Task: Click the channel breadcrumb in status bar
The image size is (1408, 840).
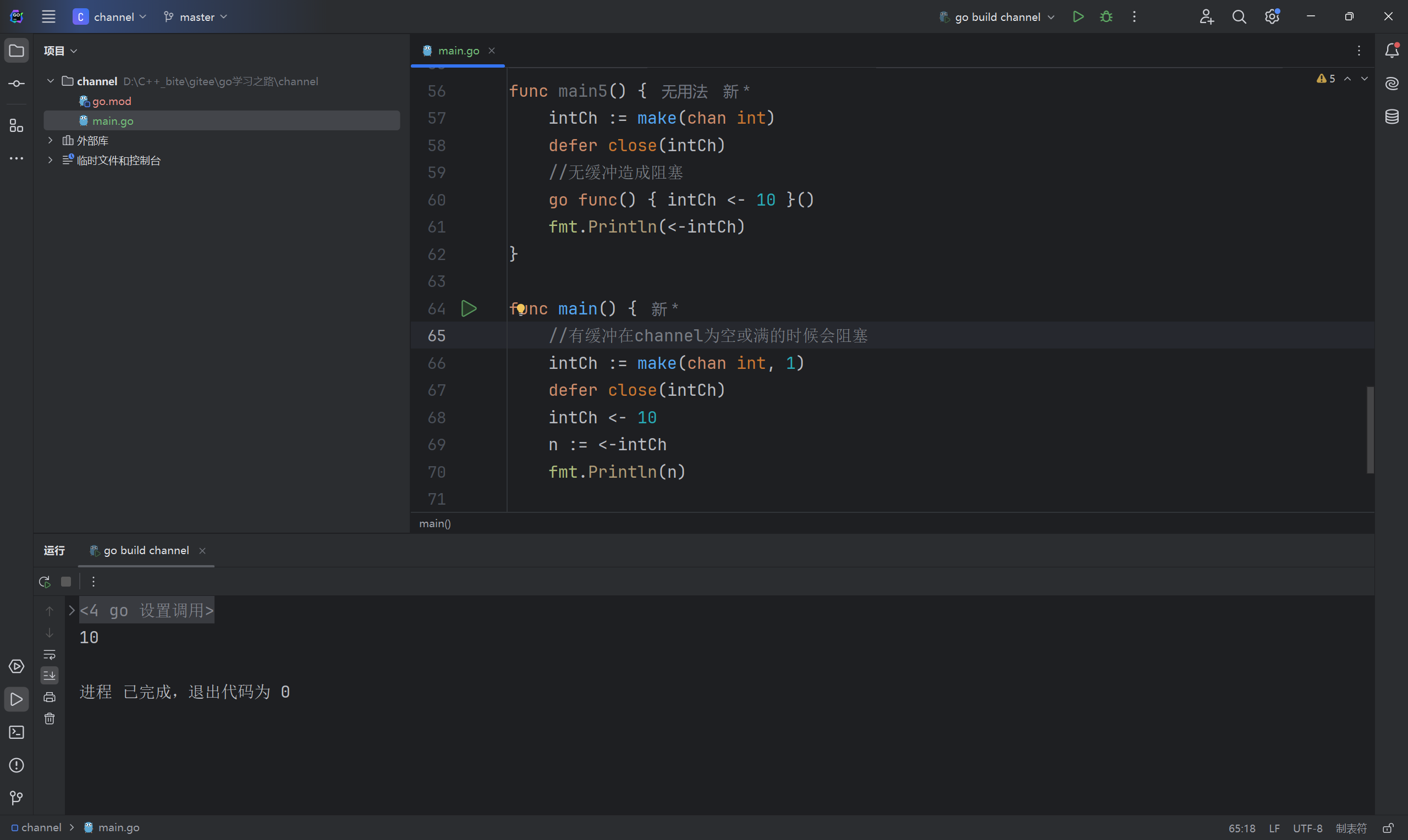Action: (36, 827)
